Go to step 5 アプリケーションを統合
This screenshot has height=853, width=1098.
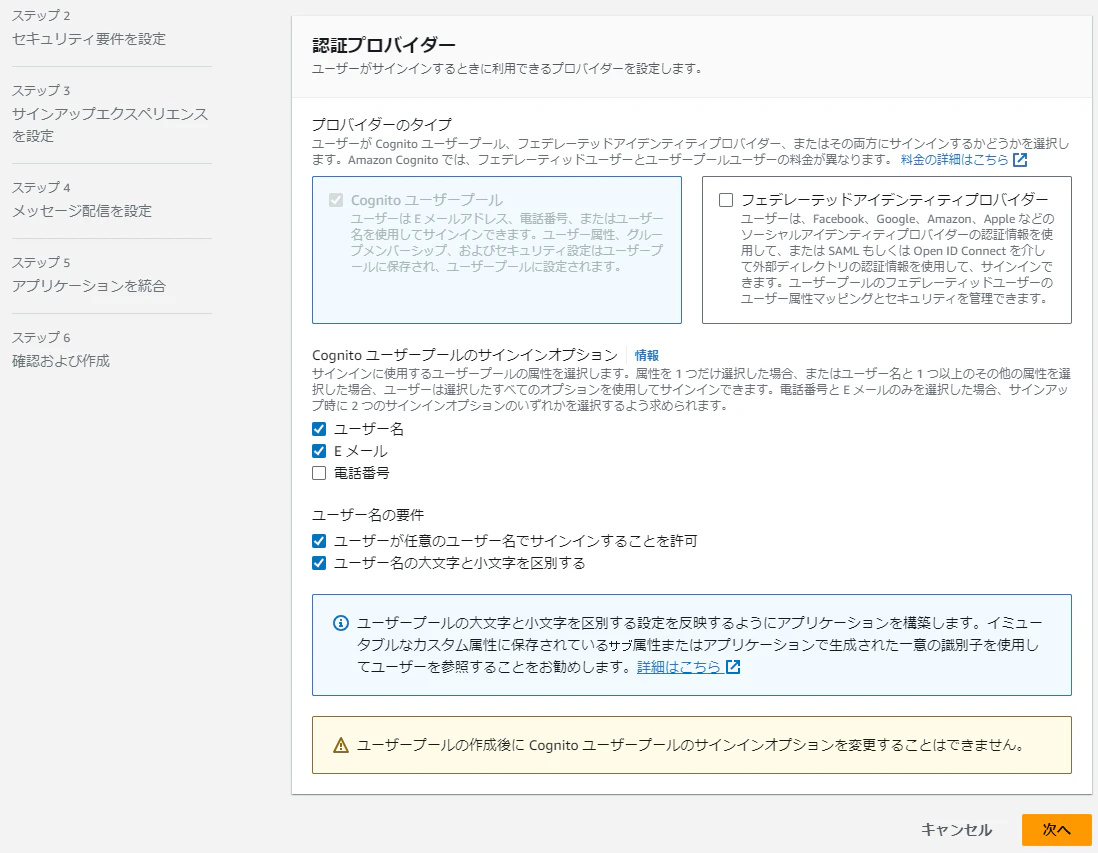(x=89, y=286)
